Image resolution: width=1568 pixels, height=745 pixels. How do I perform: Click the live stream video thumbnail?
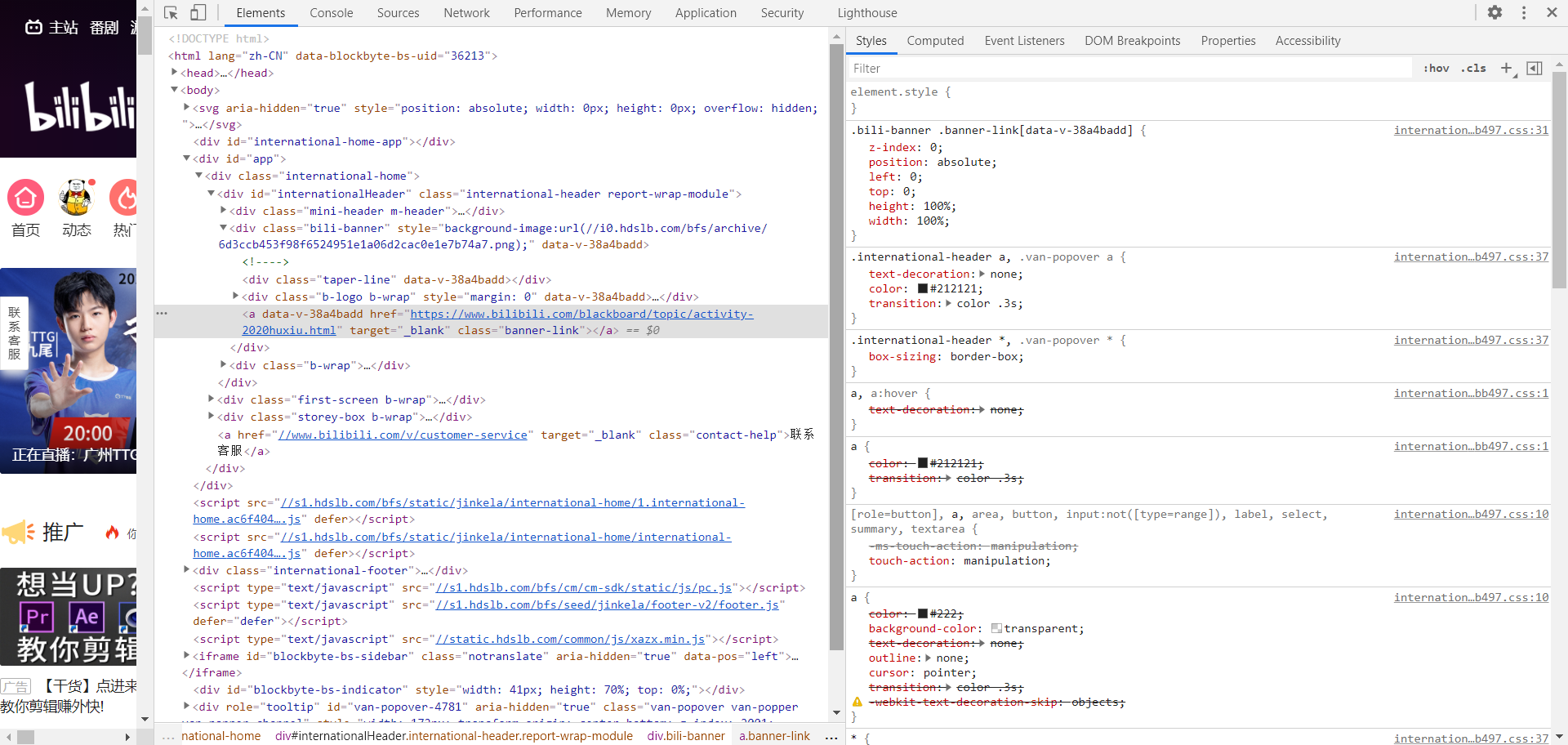(69, 371)
